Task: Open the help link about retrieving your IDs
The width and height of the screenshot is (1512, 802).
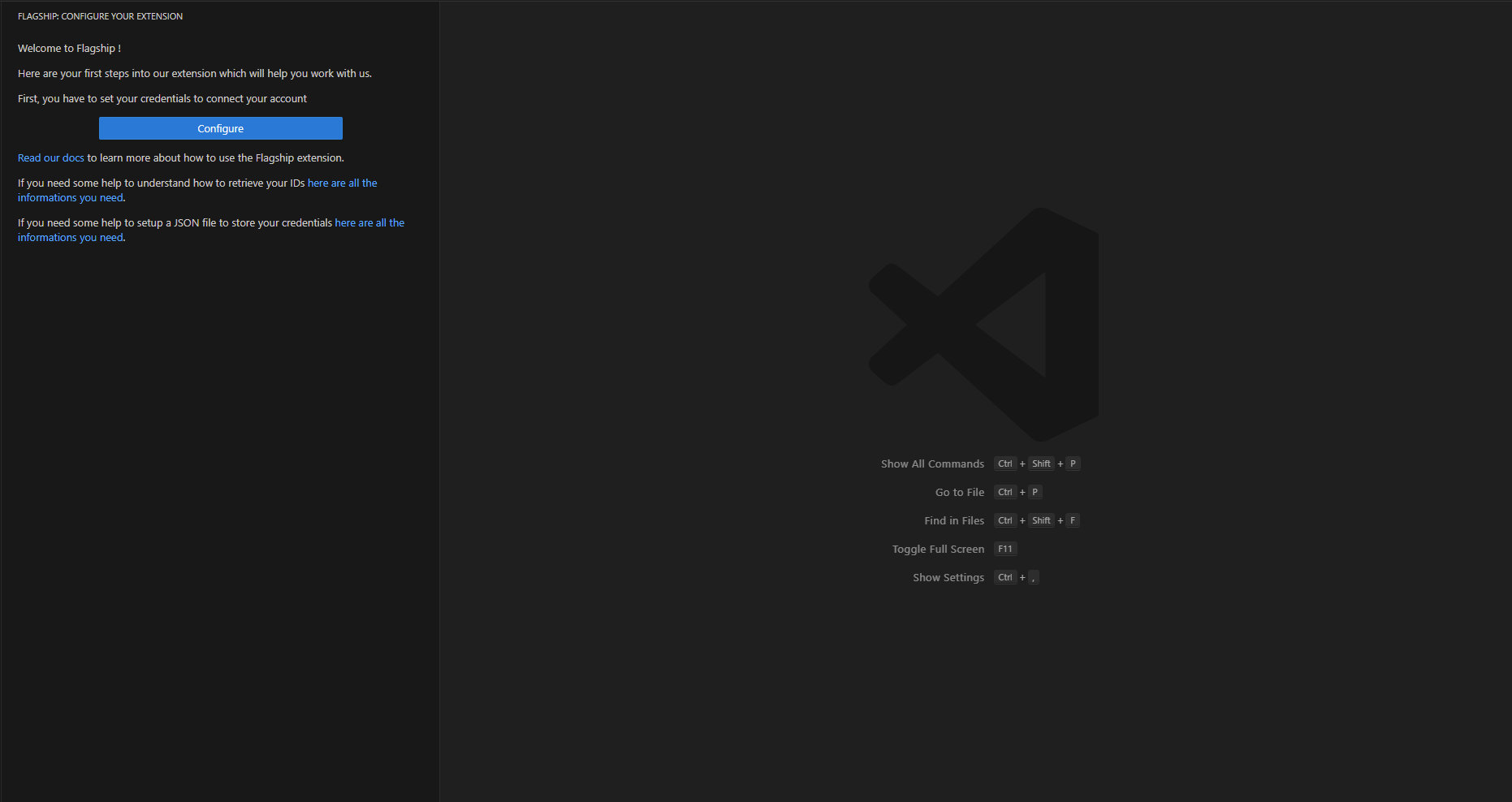Action: click(x=197, y=191)
